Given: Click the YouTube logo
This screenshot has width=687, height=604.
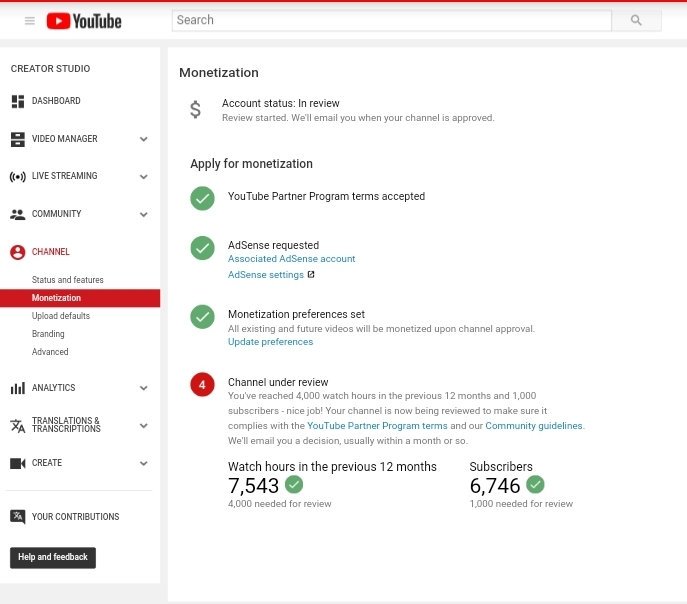Looking at the screenshot, I should 84,21.
